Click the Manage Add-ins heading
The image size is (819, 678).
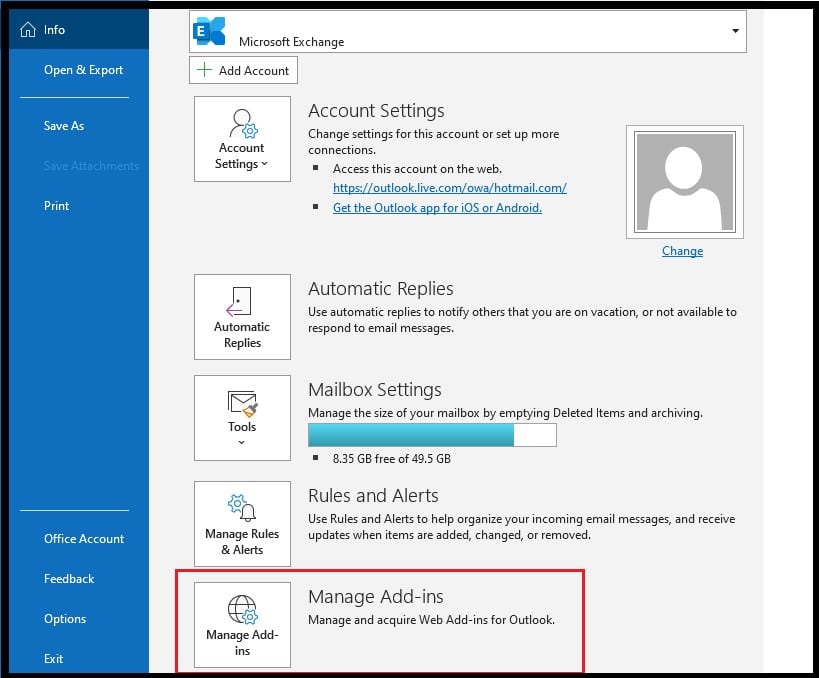[x=376, y=597]
